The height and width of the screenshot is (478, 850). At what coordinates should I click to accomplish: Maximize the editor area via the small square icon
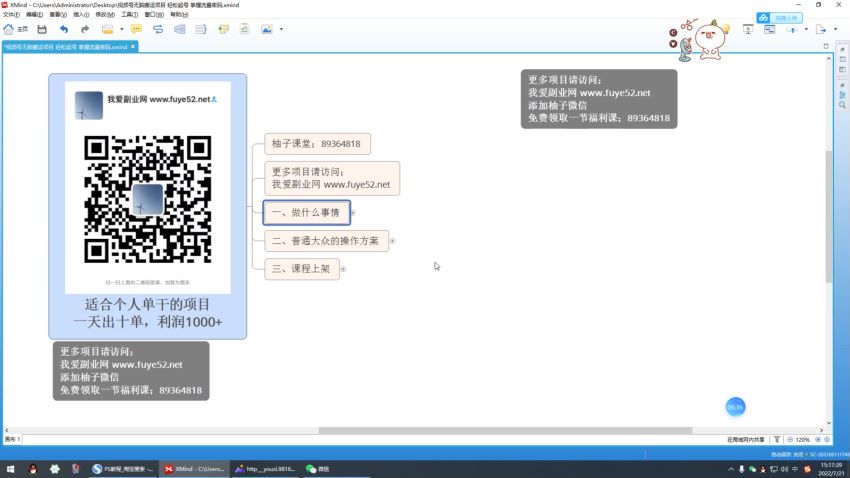(826, 47)
